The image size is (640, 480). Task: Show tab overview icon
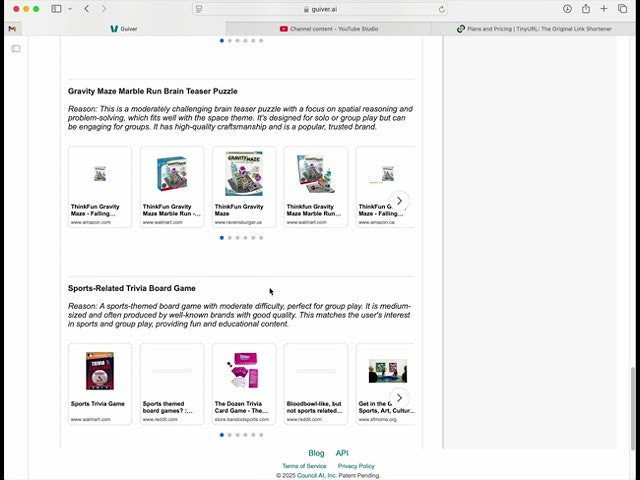622,9
